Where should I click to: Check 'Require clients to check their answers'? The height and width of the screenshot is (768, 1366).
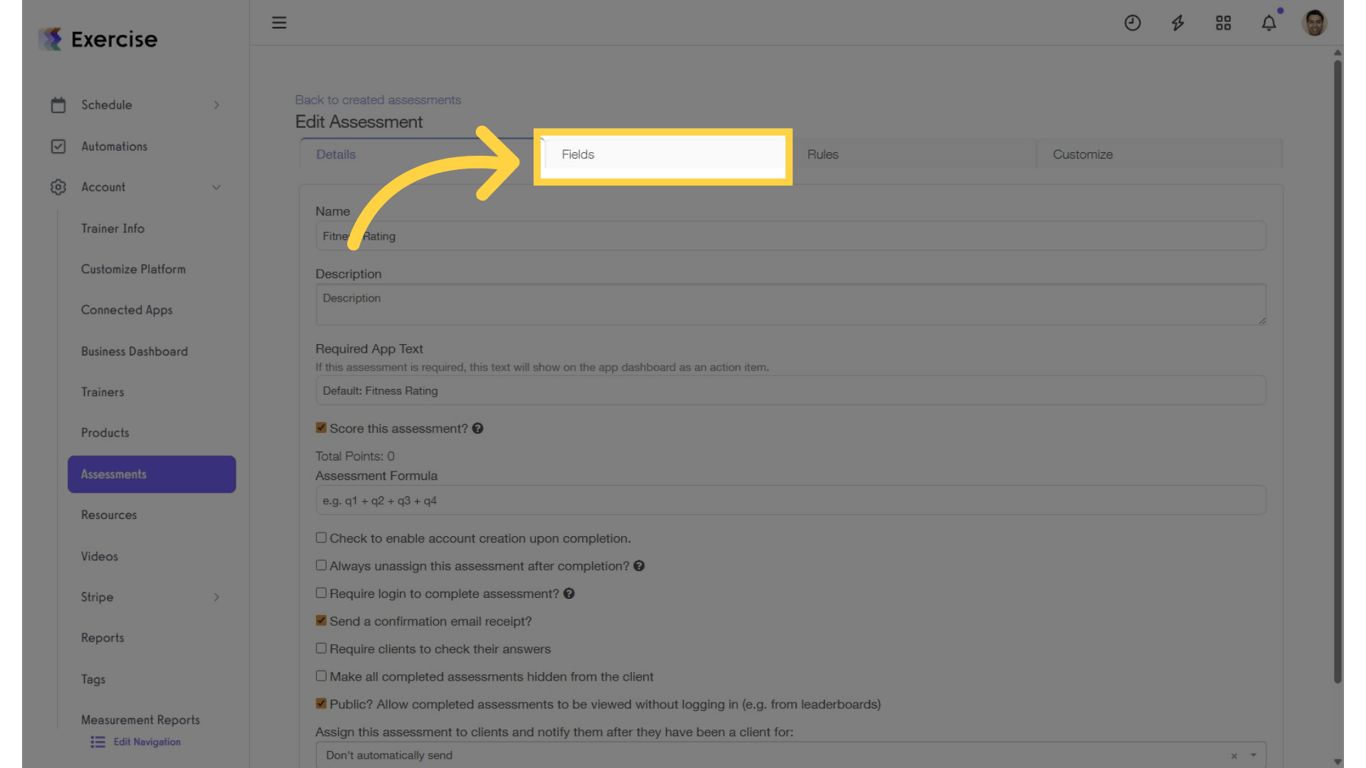(321, 648)
